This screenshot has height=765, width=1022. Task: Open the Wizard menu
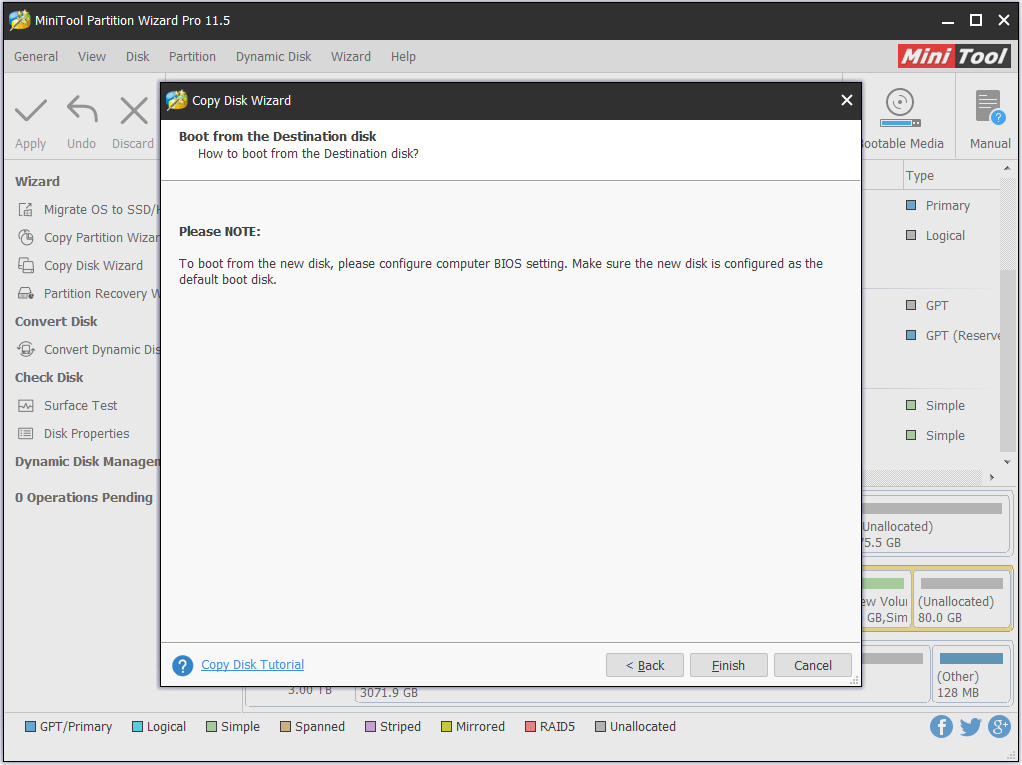(x=351, y=57)
